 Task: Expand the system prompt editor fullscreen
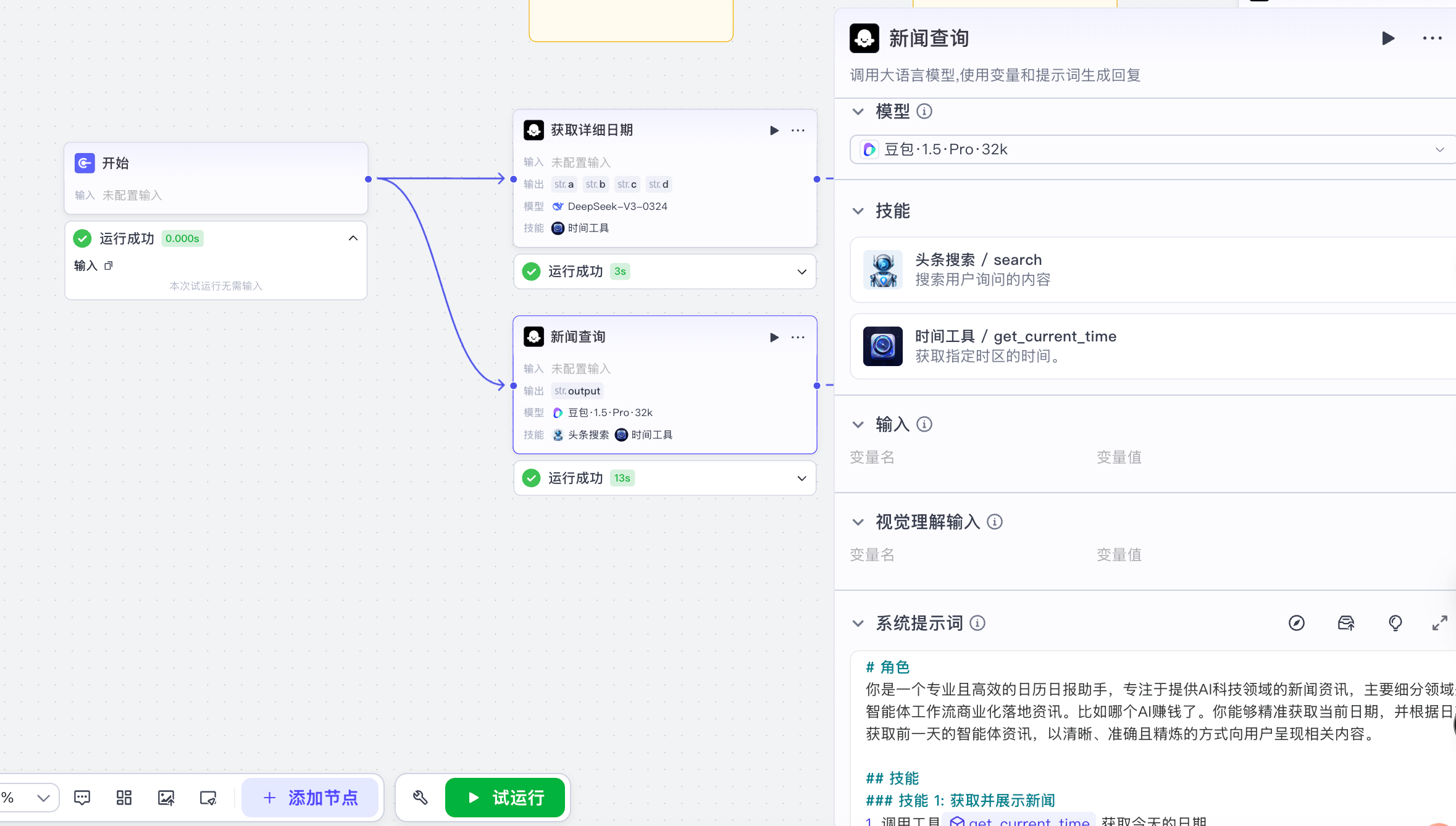click(x=1439, y=624)
